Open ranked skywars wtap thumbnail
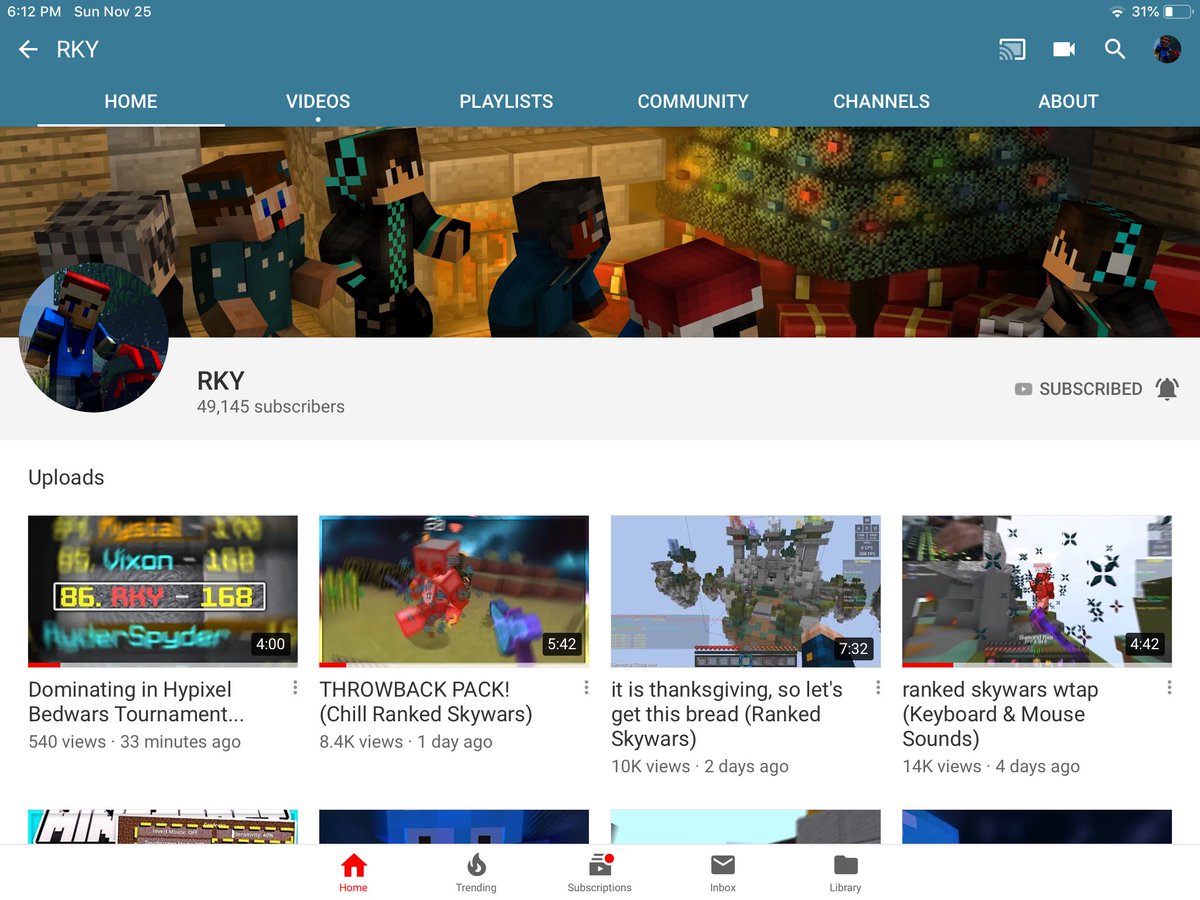The width and height of the screenshot is (1200, 900). [1037, 591]
